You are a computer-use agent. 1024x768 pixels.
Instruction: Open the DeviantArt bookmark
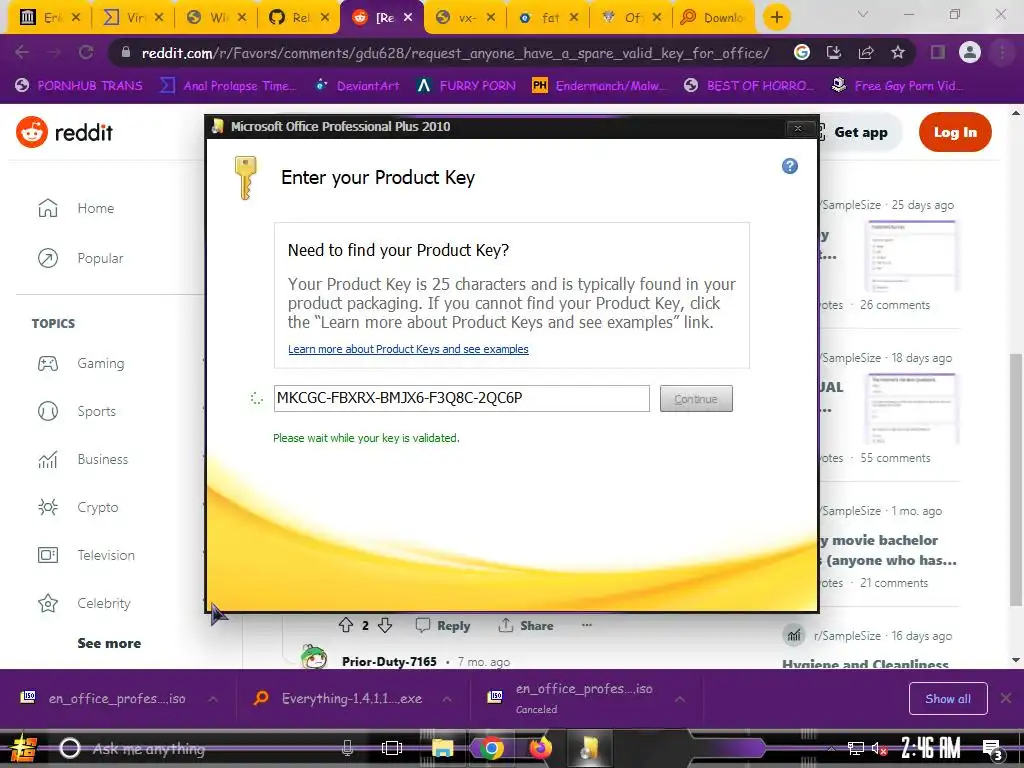click(357, 86)
